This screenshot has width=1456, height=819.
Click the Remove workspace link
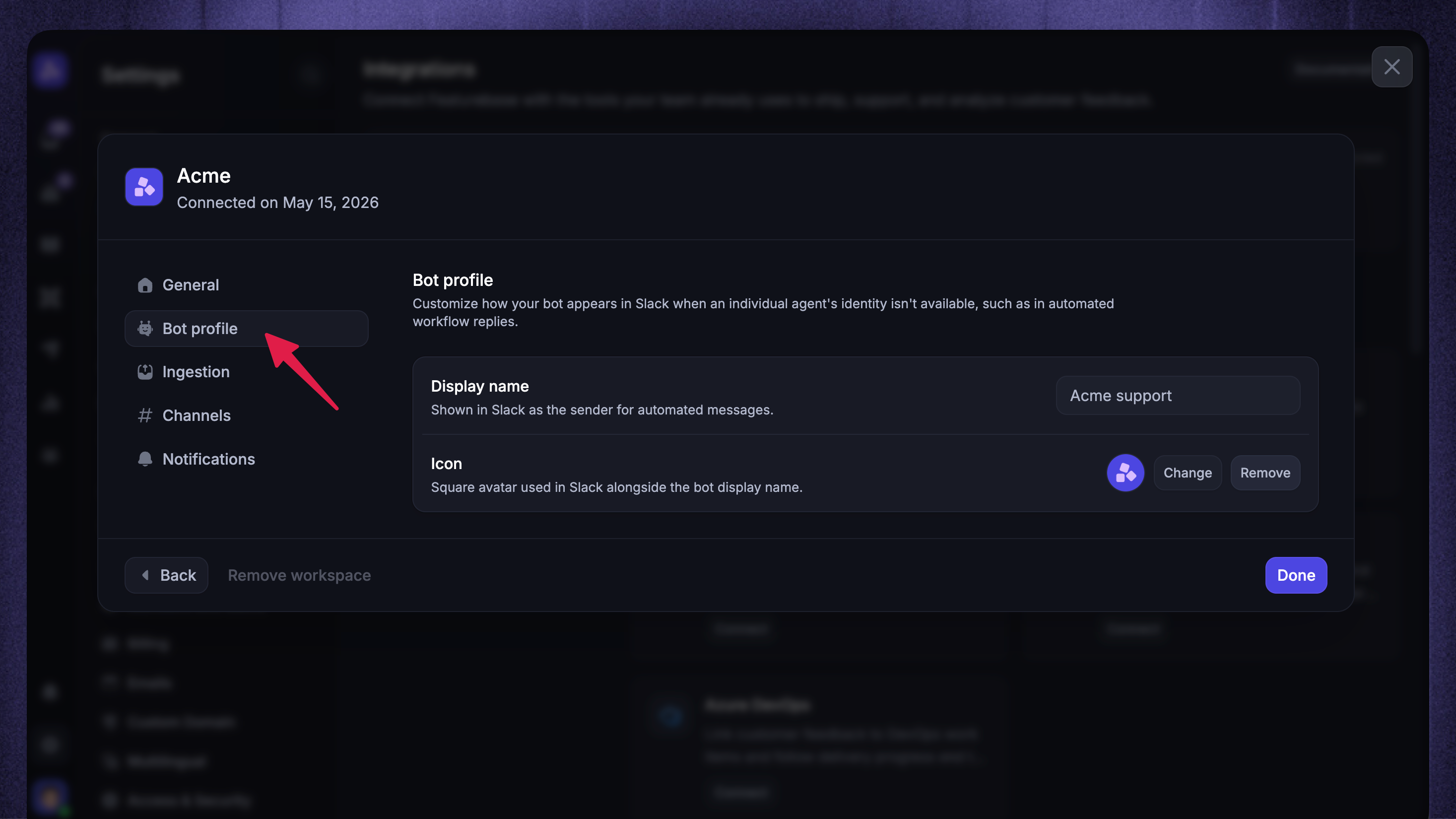299,575
